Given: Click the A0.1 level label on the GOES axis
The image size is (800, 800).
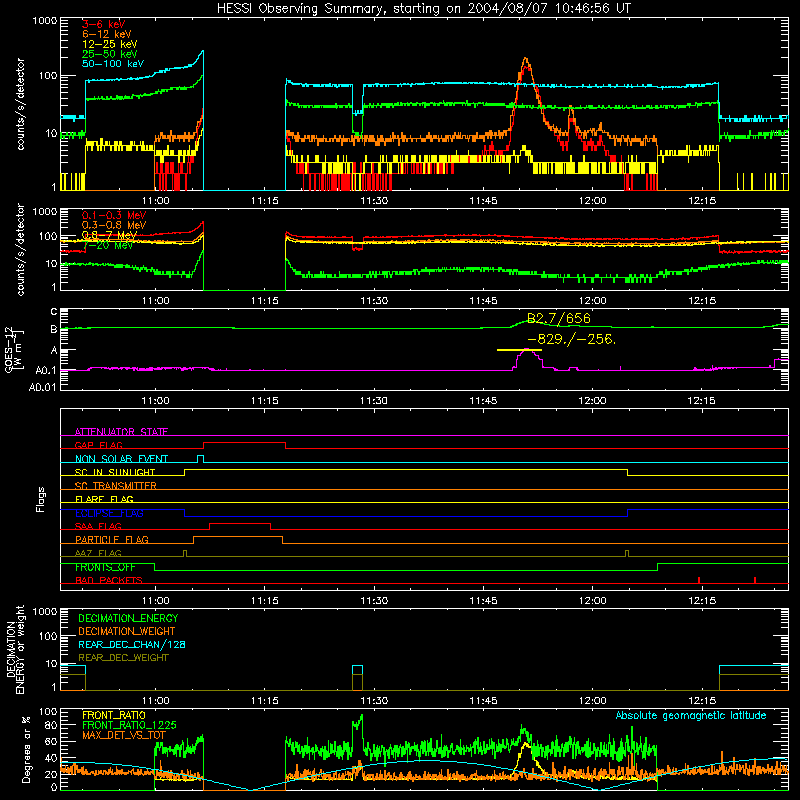Looking at the screenshot, I should click(x=46, y=371).
